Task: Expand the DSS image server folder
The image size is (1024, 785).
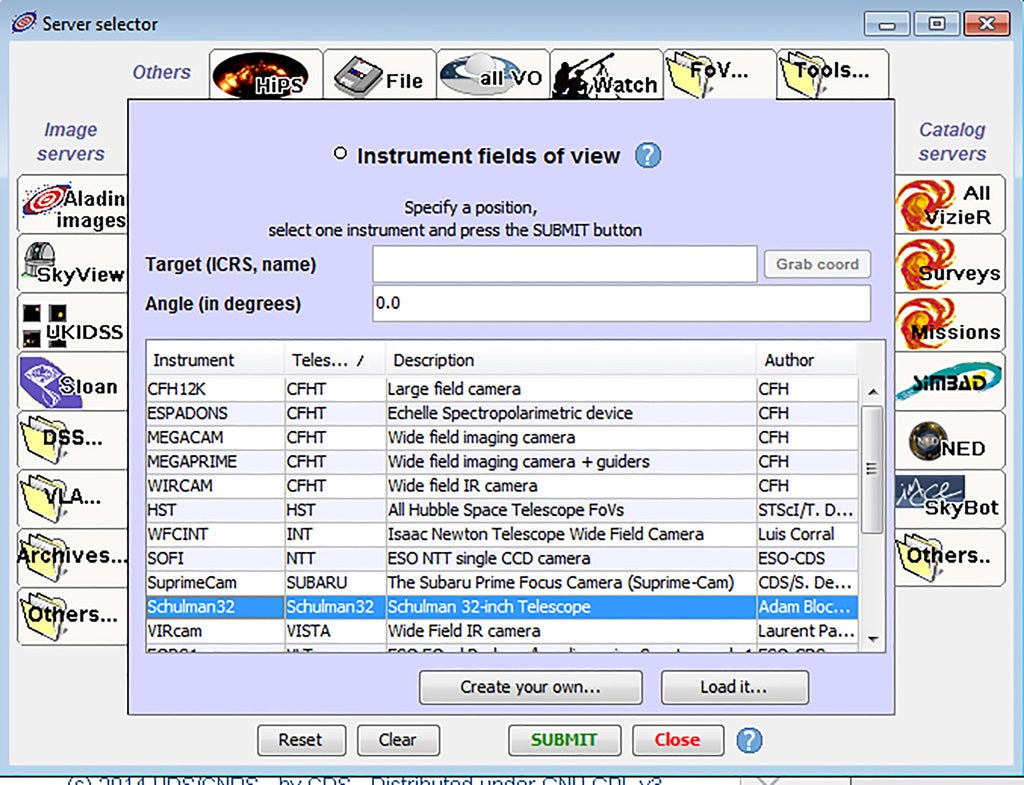Action: tap(72, 440)
